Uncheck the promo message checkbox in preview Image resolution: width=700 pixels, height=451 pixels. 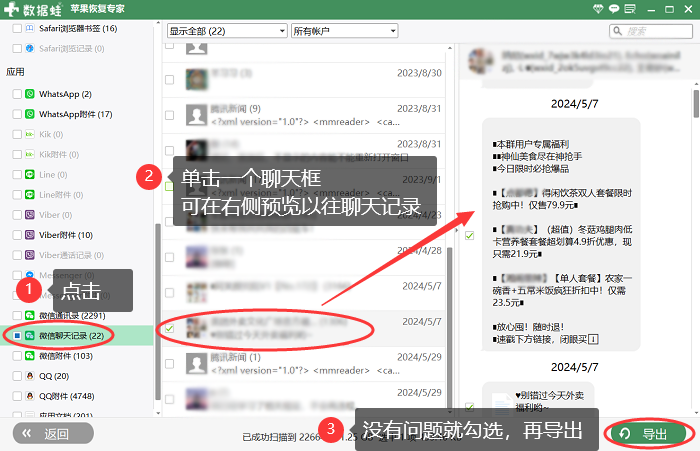click(469, 235)
